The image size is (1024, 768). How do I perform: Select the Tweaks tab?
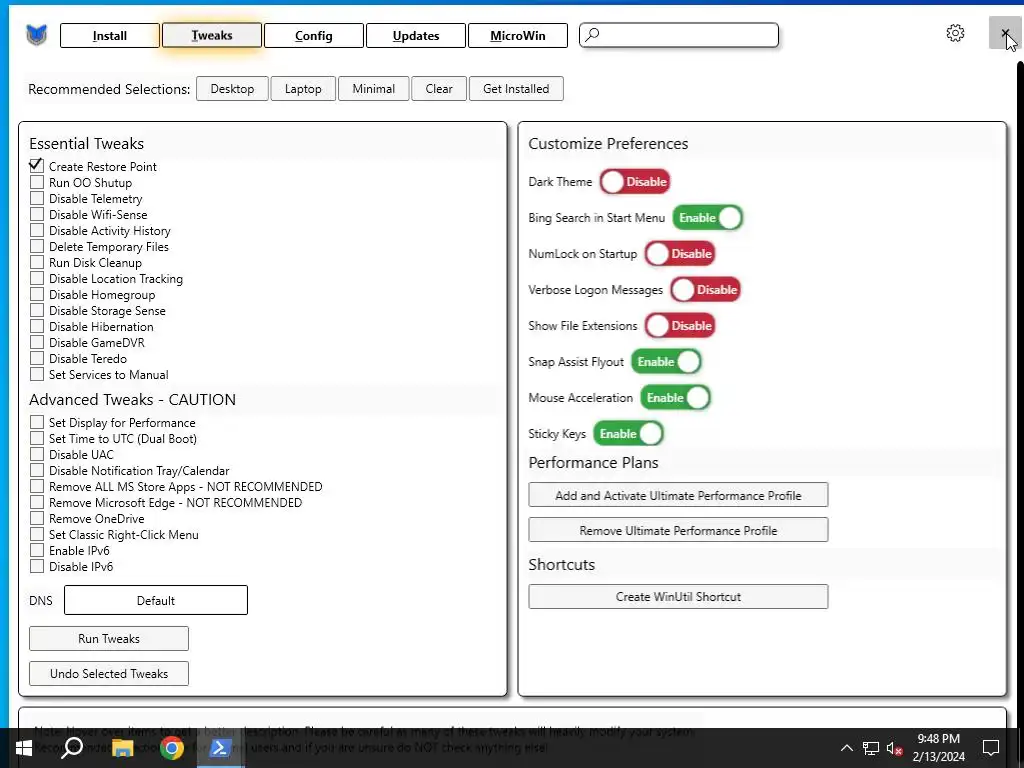point(212,35)
